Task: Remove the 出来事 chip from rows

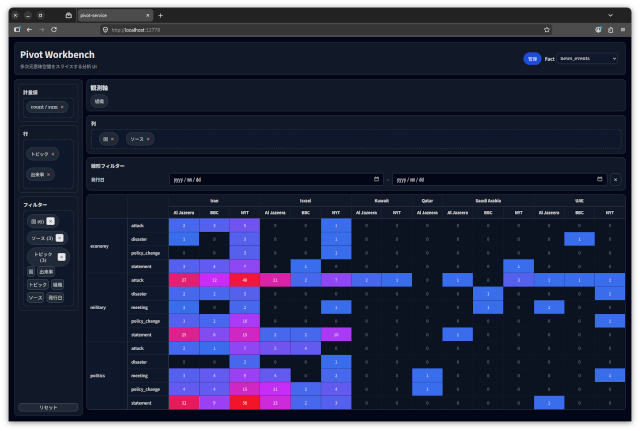Action: tap(48, 174)
